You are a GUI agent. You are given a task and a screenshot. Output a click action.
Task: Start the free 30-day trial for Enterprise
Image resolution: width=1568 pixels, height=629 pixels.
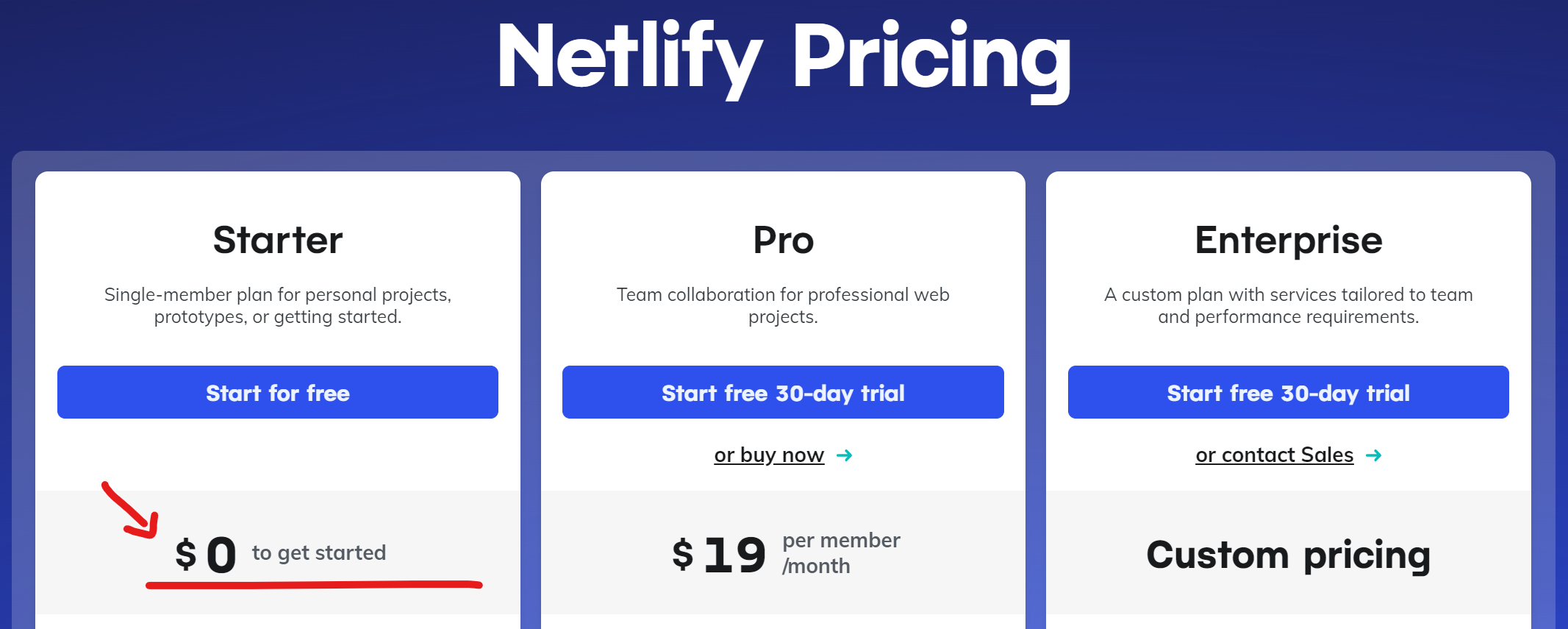pyautogui.click(x=1287, y=392)
